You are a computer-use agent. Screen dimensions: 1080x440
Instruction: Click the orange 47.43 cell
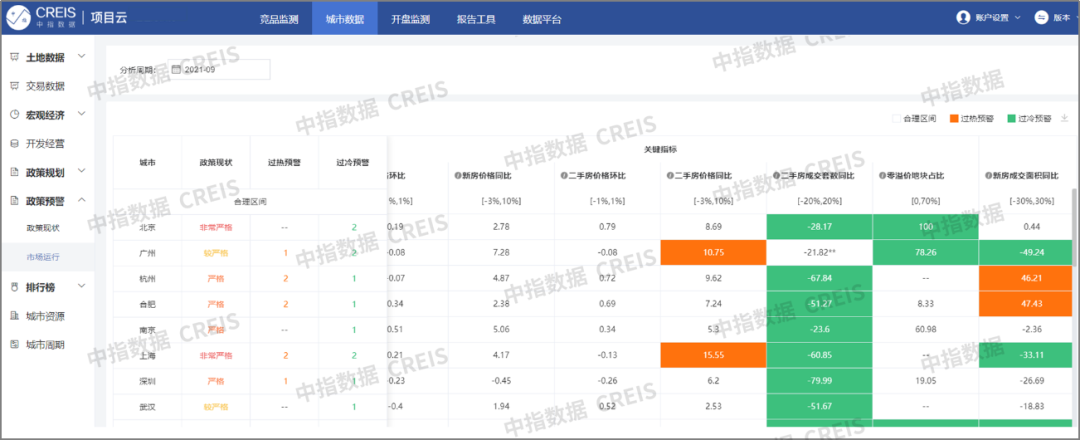click(x=1026, y=304)
